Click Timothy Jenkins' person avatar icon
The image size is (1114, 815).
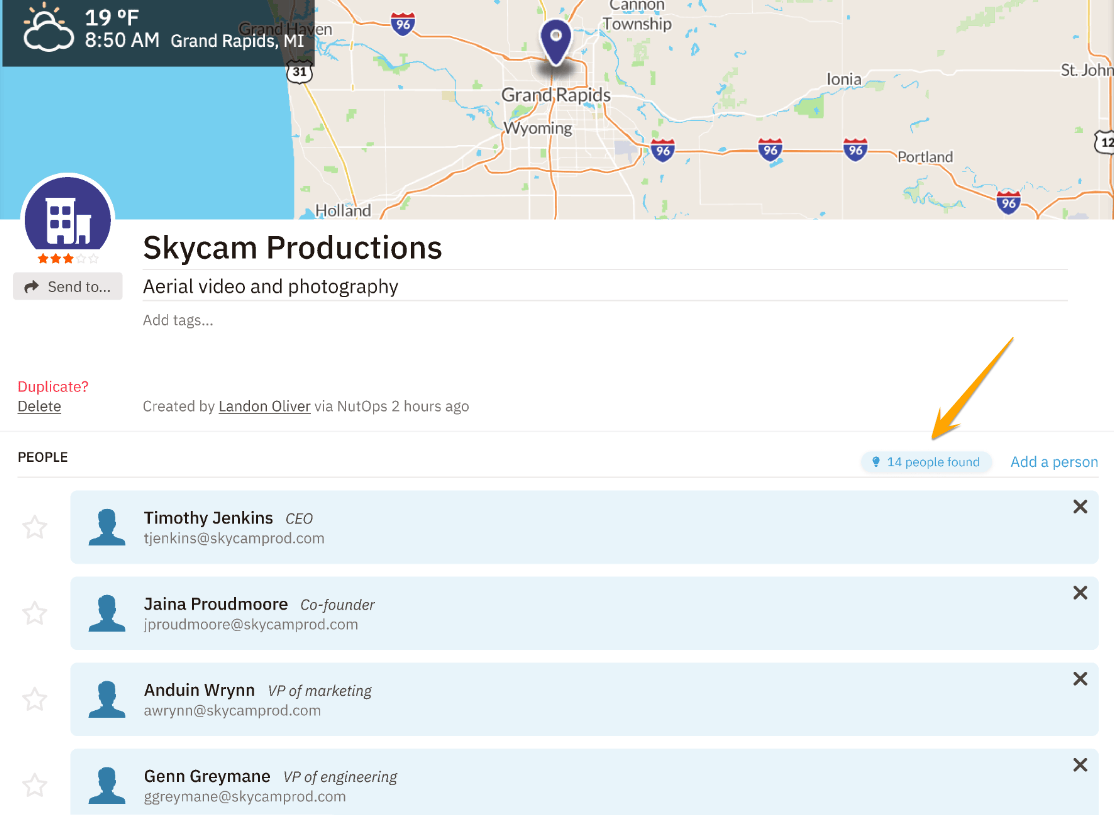pos(107,527)
